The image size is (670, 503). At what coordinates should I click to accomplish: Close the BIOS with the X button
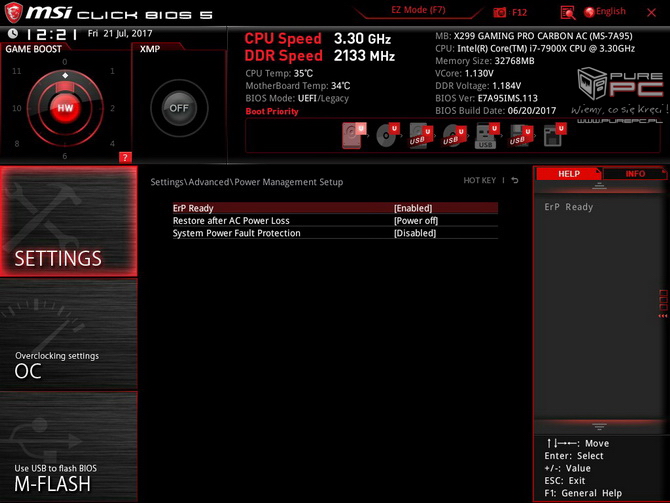pyautogui.click(x=651, y=13)
